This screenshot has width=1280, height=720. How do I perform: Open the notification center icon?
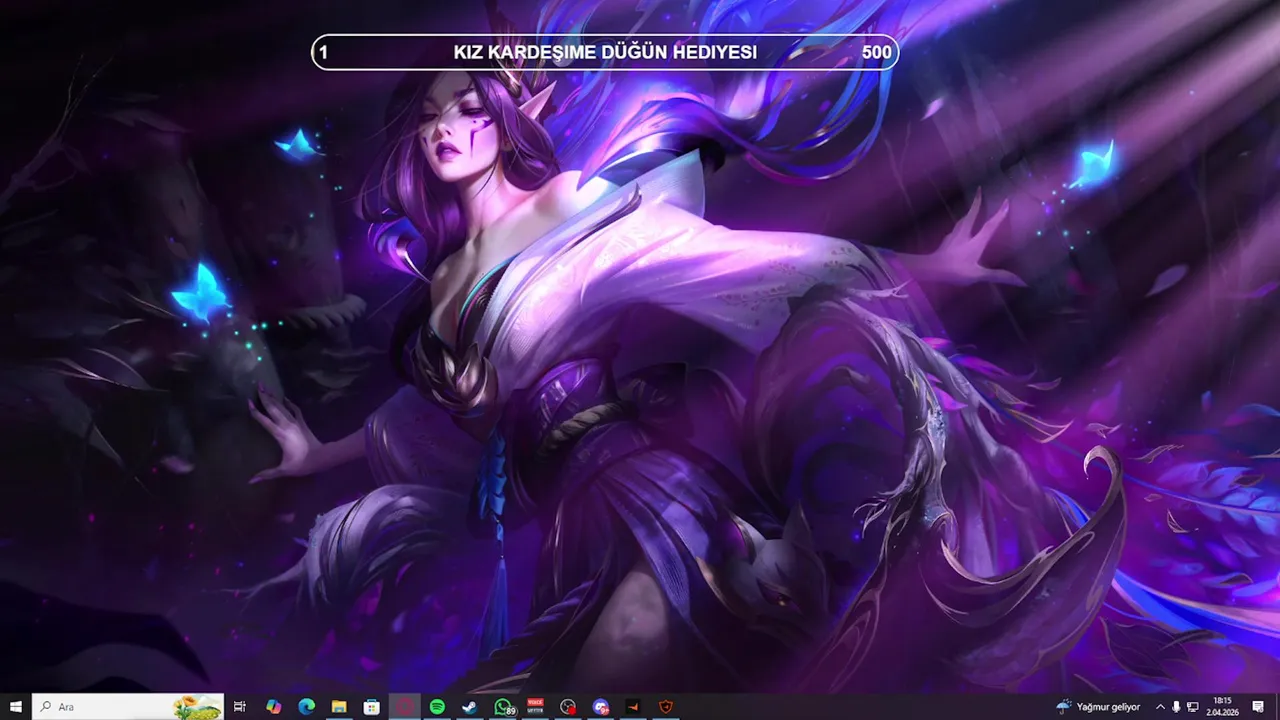click(x=1258, y=707)
